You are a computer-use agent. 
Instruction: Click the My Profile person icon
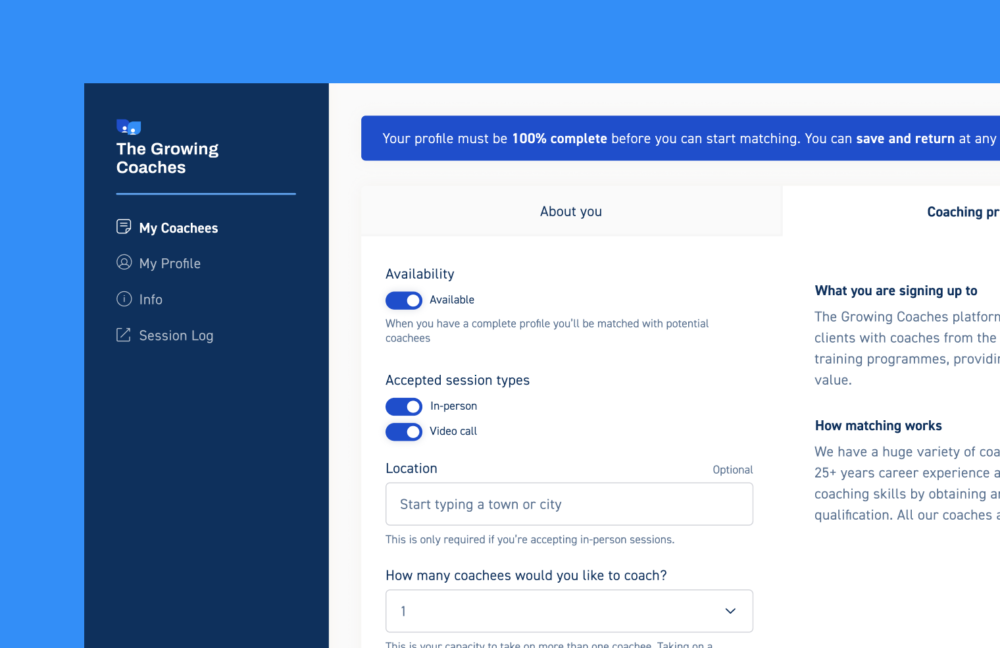[124, 263]
